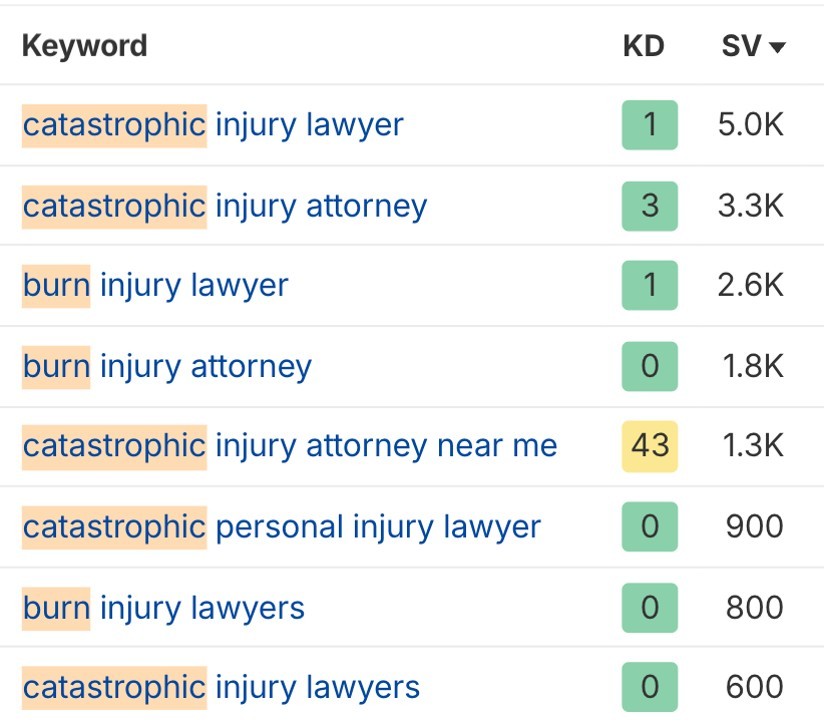Click the Keyword column header

[84, 45]
